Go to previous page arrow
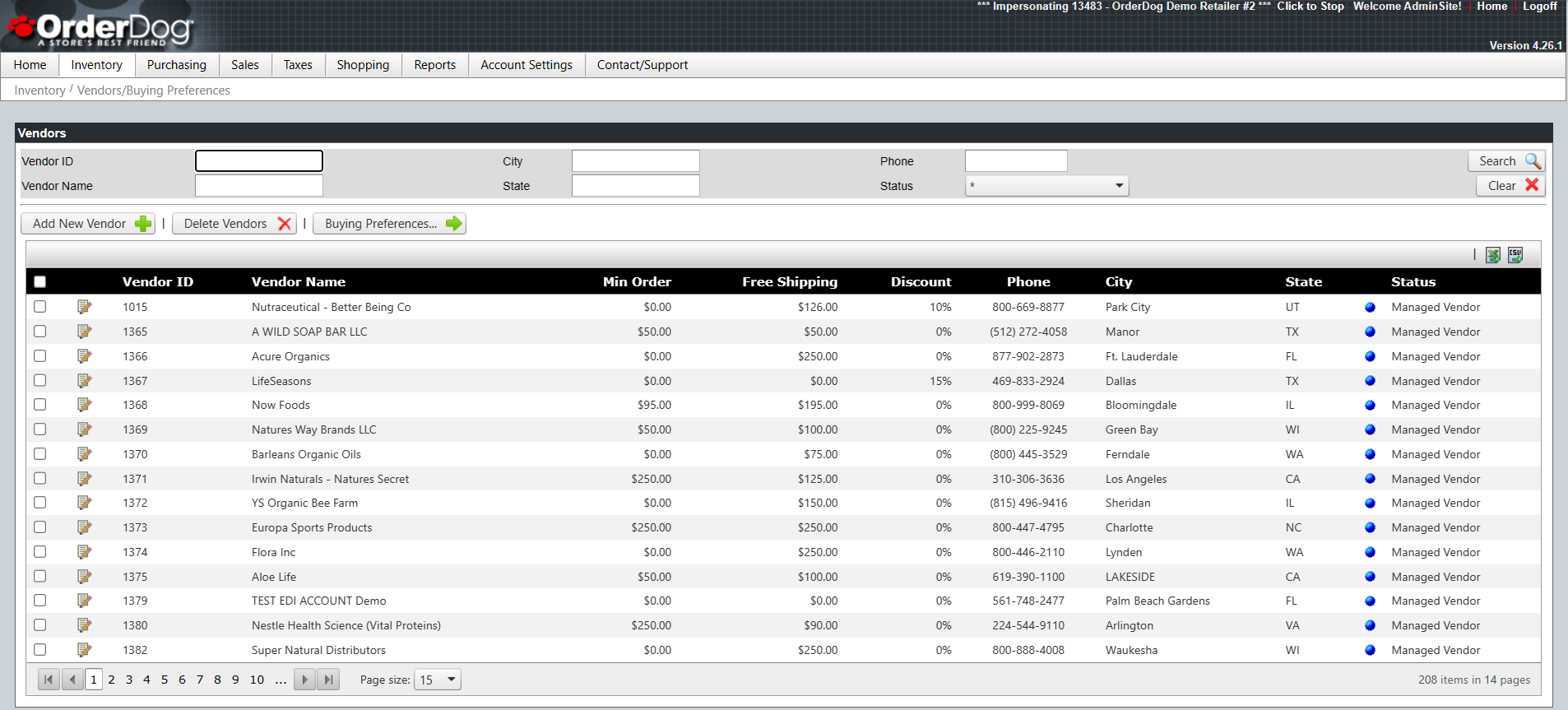The image size is (1568, 710). pyautogui.click(x=73, y=680)
